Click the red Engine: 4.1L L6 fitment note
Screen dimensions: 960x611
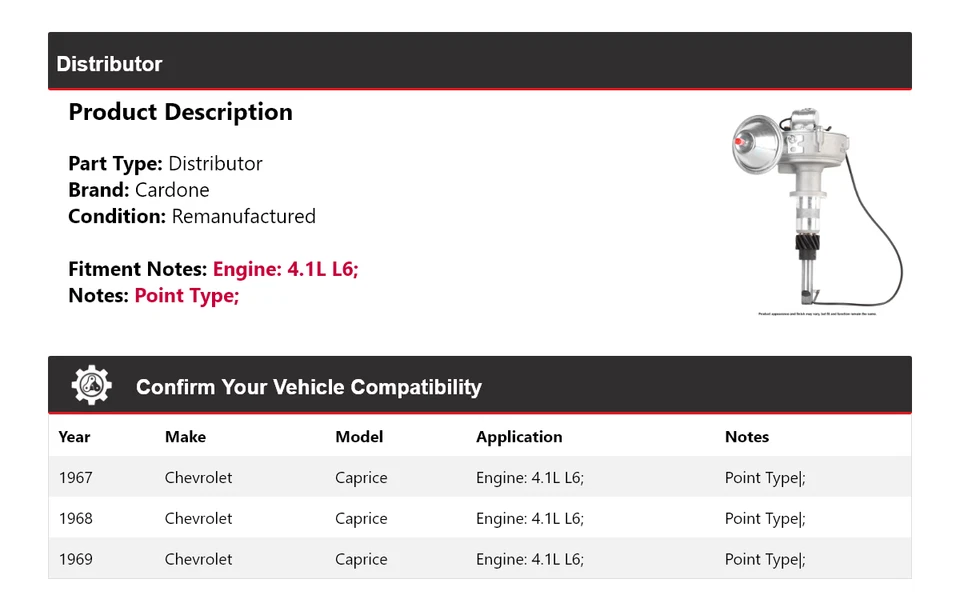[x=285, y=269]
